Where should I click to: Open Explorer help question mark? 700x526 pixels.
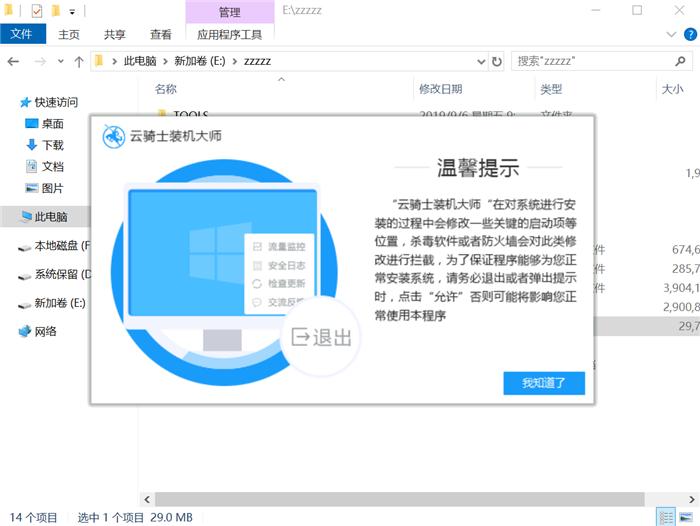pos(690,34)
